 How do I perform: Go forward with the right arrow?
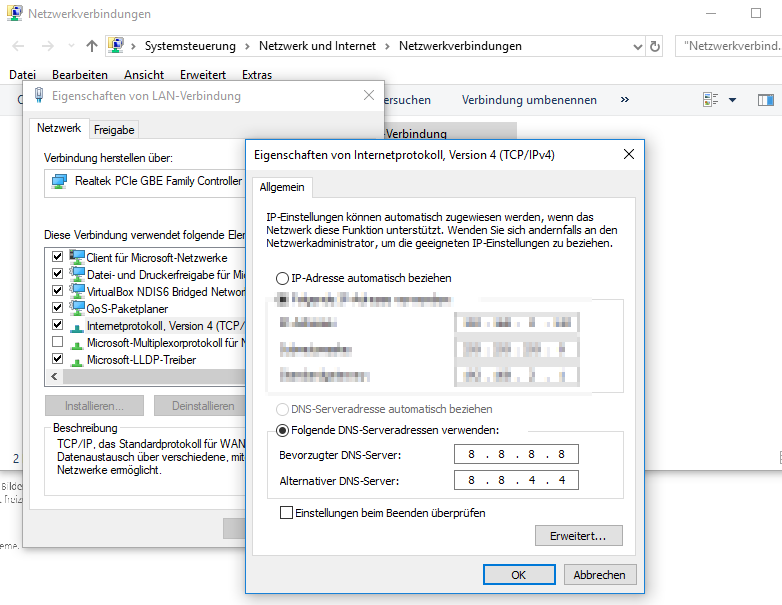point(48,46)
